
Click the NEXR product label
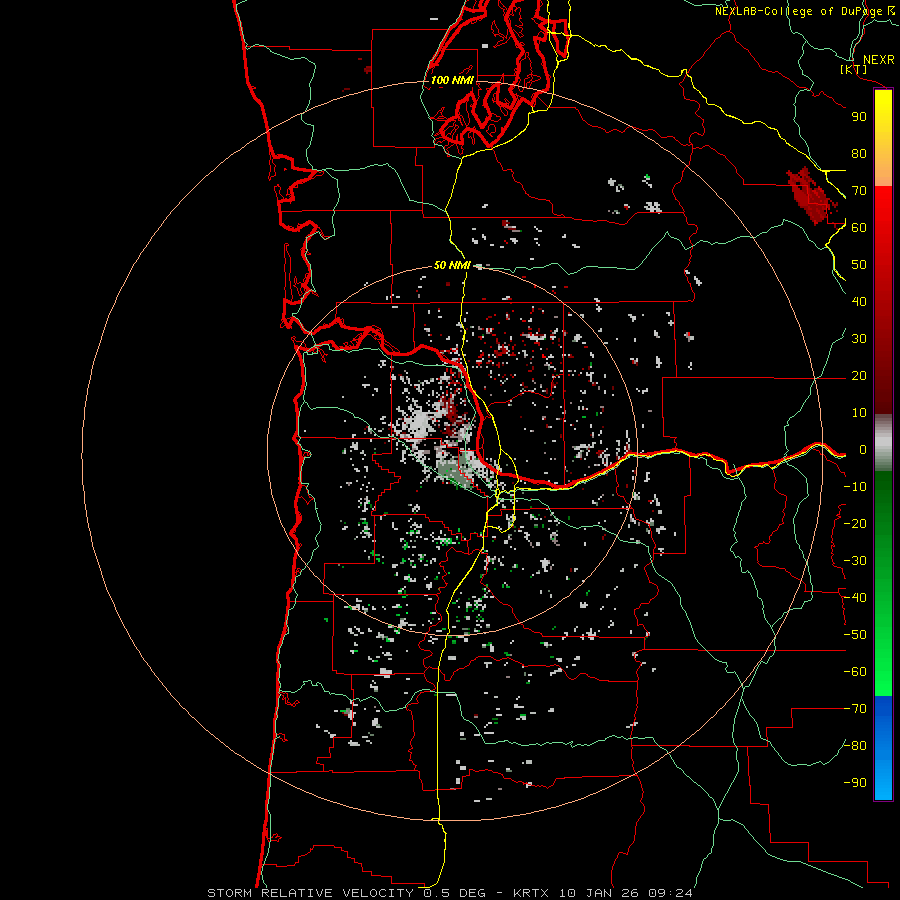pyautogui.click(x=878, y=60)
